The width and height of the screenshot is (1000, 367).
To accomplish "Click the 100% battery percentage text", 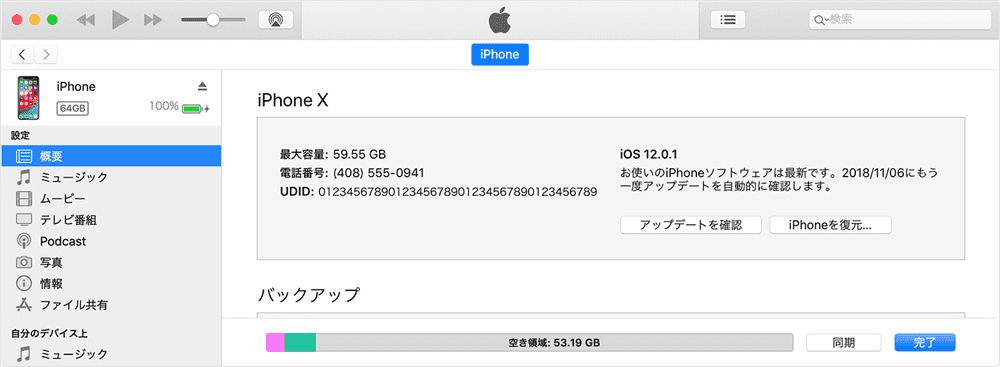I will coord(164,107).
